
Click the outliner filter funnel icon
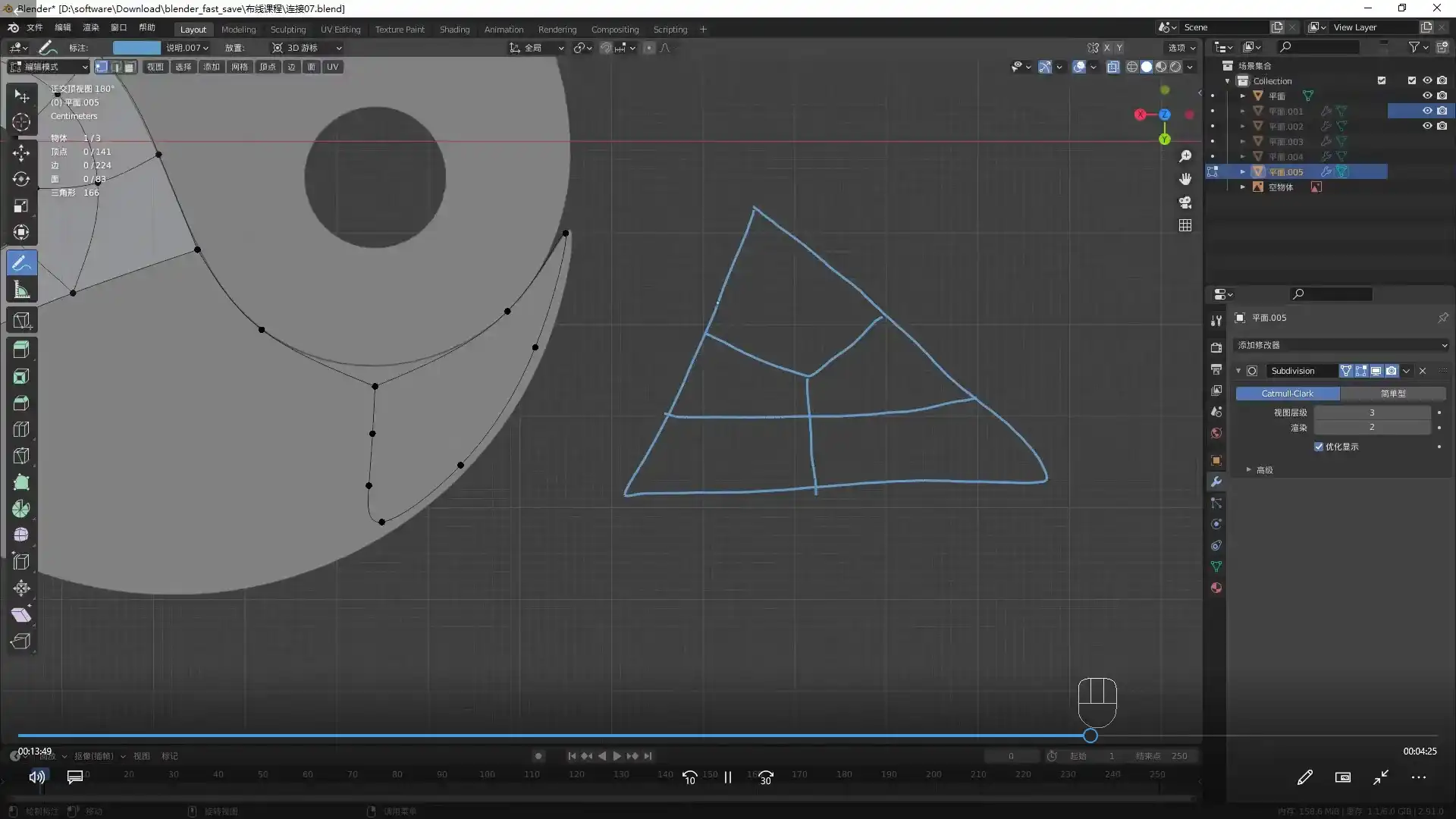pos(1415,46)
